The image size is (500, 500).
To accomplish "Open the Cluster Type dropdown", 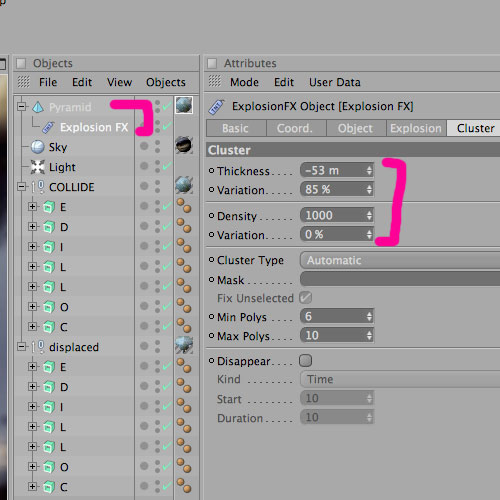I will [400, 260].
